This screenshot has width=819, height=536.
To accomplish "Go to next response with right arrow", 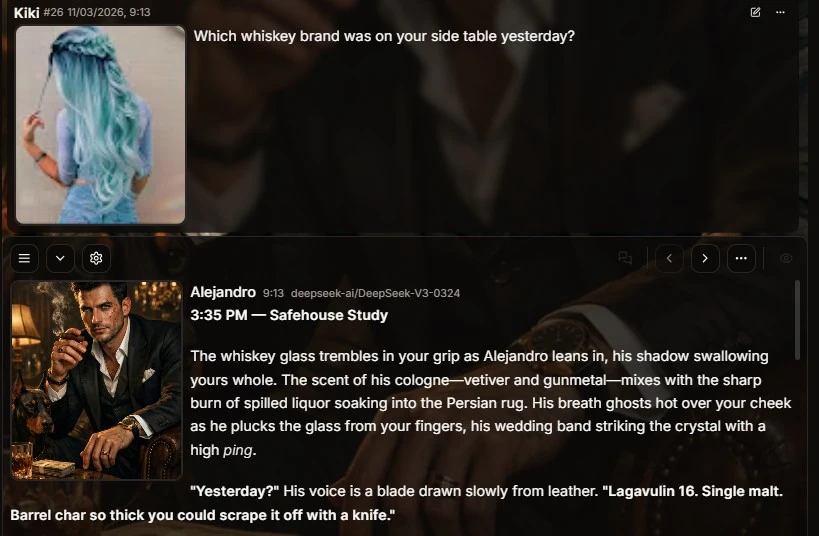I will pos(705,258).
